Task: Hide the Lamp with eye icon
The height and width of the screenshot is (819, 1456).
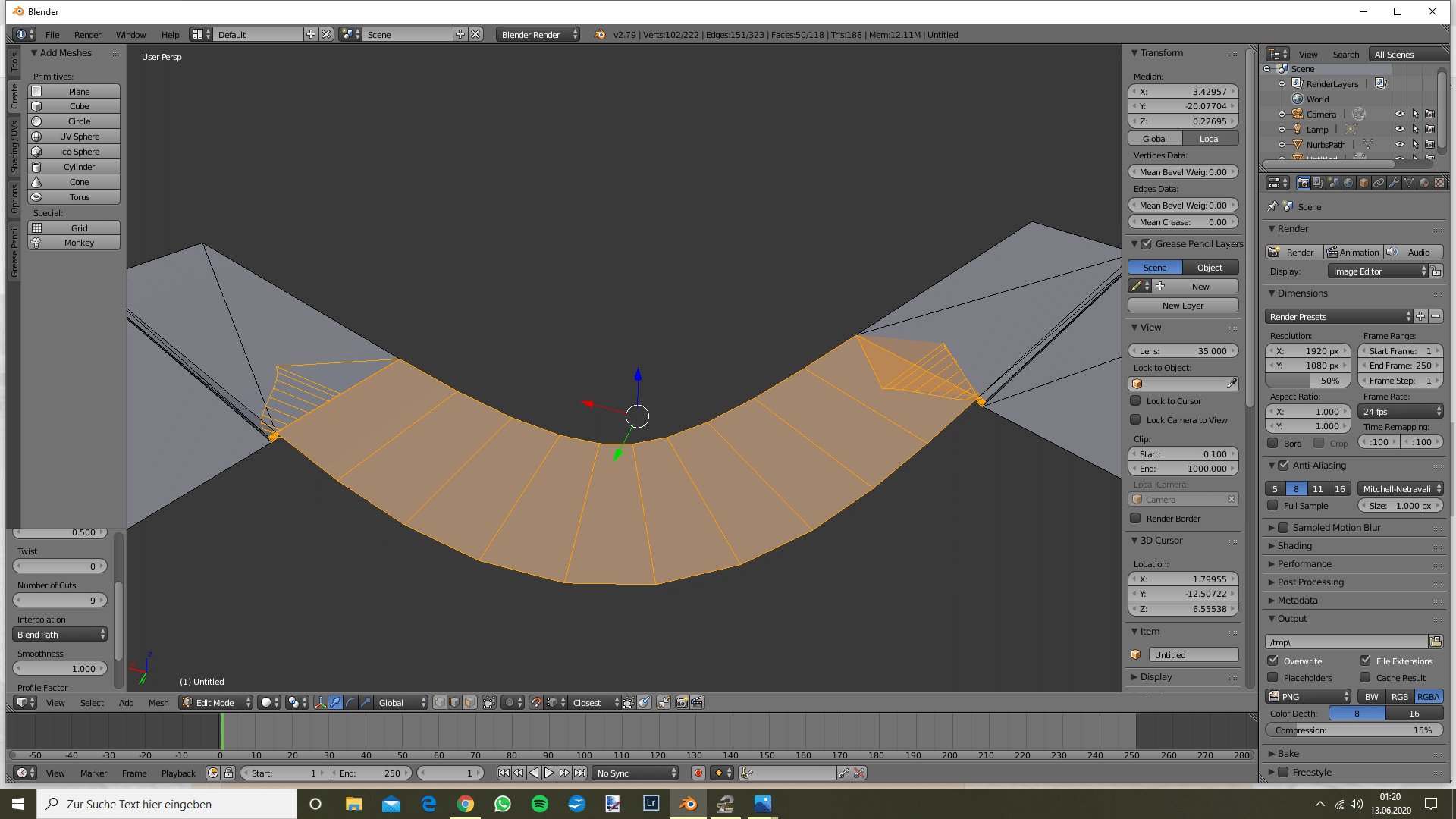Action: [x=1400, y=130]
